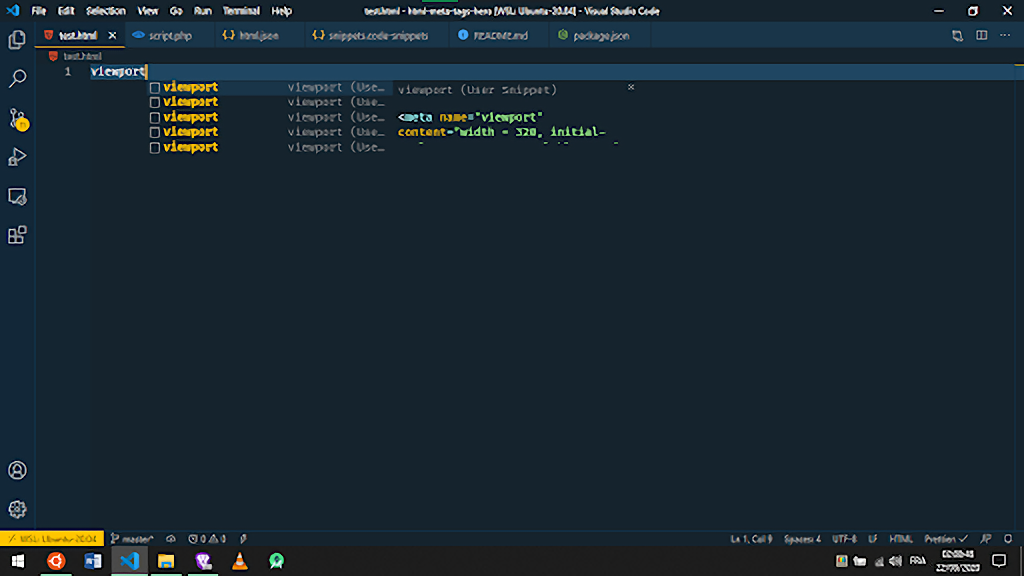Switch to the snippets.code-snippets tab
Viewport: 1024px width, 576px height.
377,35
